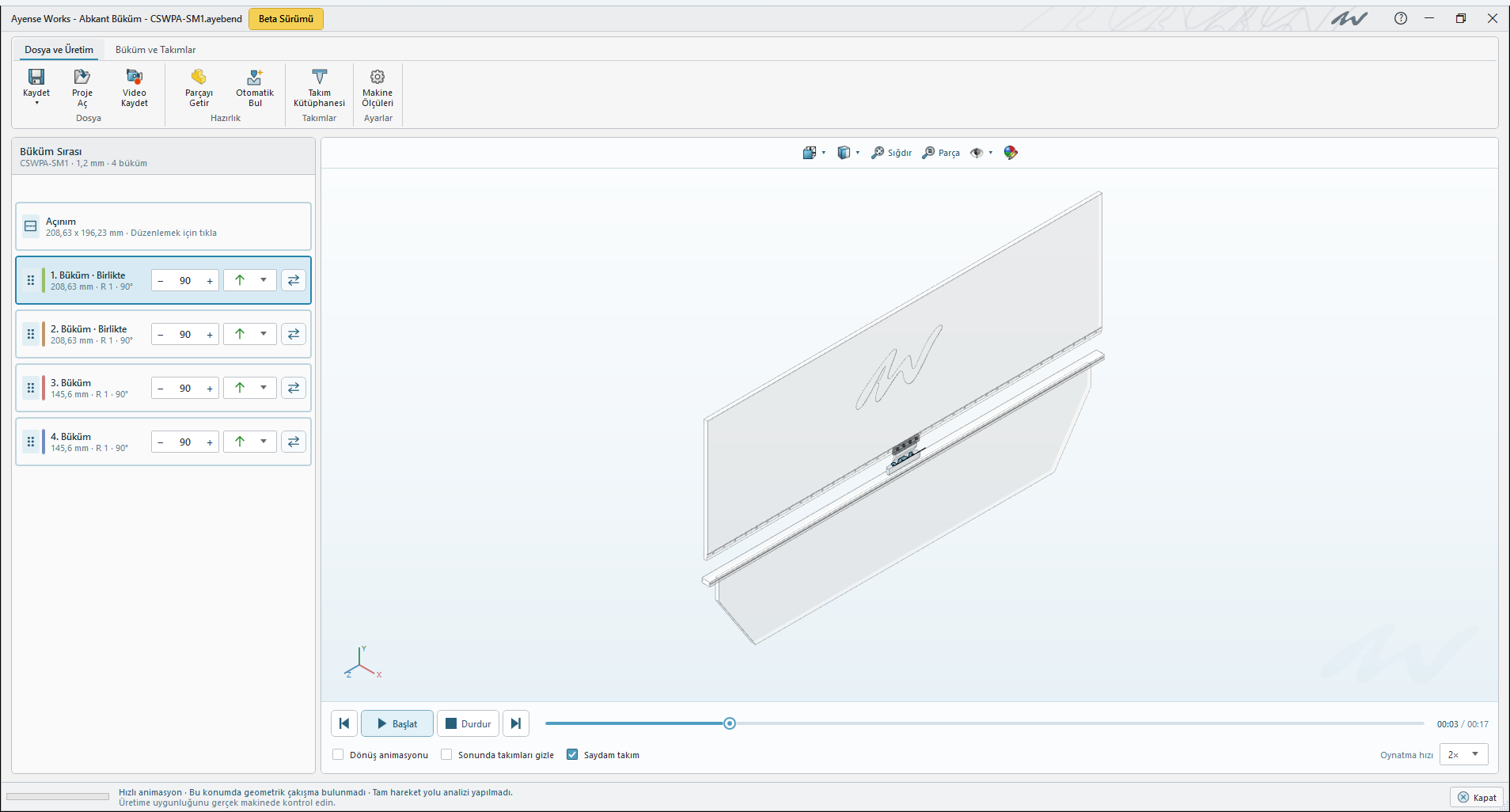The image size is (1510, 812).
Task: Open Oynatma hızı 2x combo box
Action: pyautogui.click(x=1463, y=754)
